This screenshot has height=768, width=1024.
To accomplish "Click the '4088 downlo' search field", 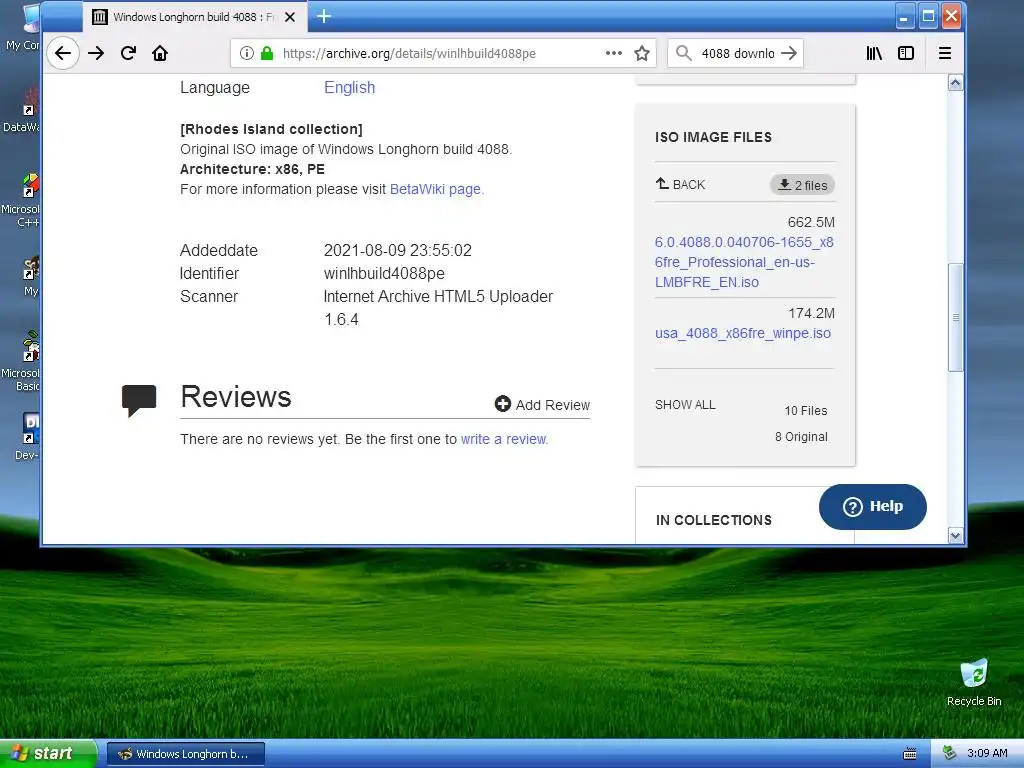I will 737,53.
